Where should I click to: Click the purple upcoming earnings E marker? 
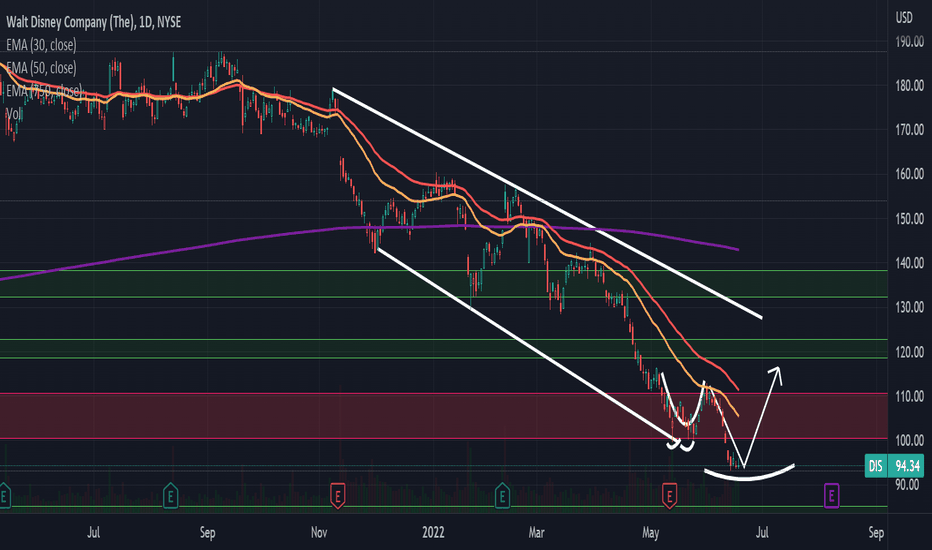coord(831,495)
